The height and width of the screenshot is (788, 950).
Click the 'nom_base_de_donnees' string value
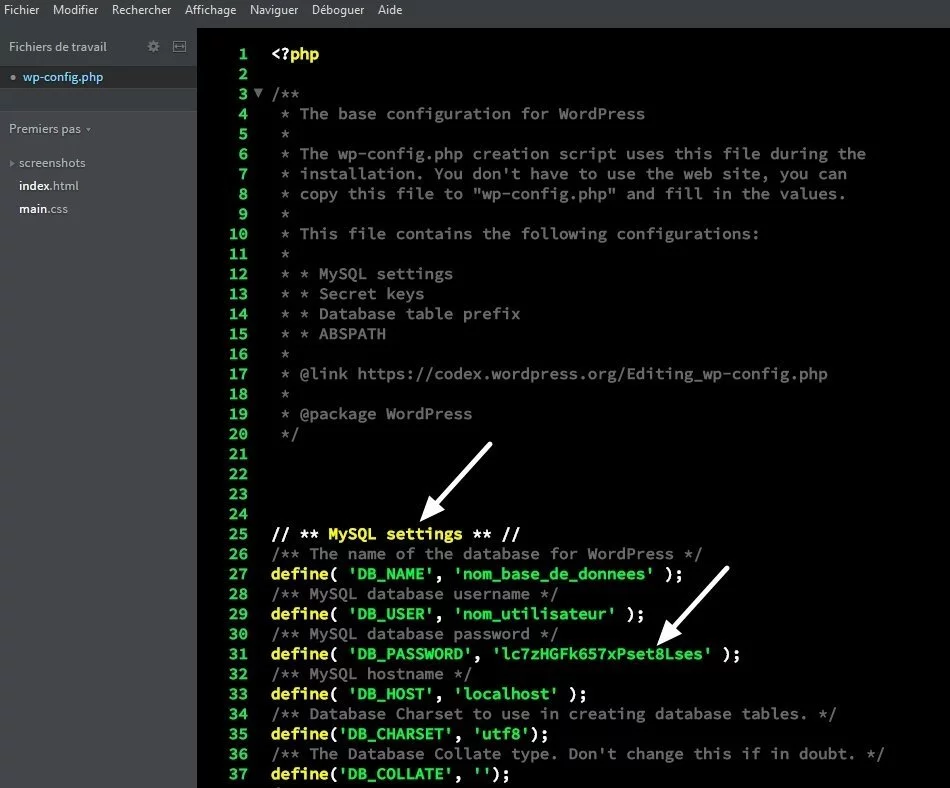click(x=554, y=574)
